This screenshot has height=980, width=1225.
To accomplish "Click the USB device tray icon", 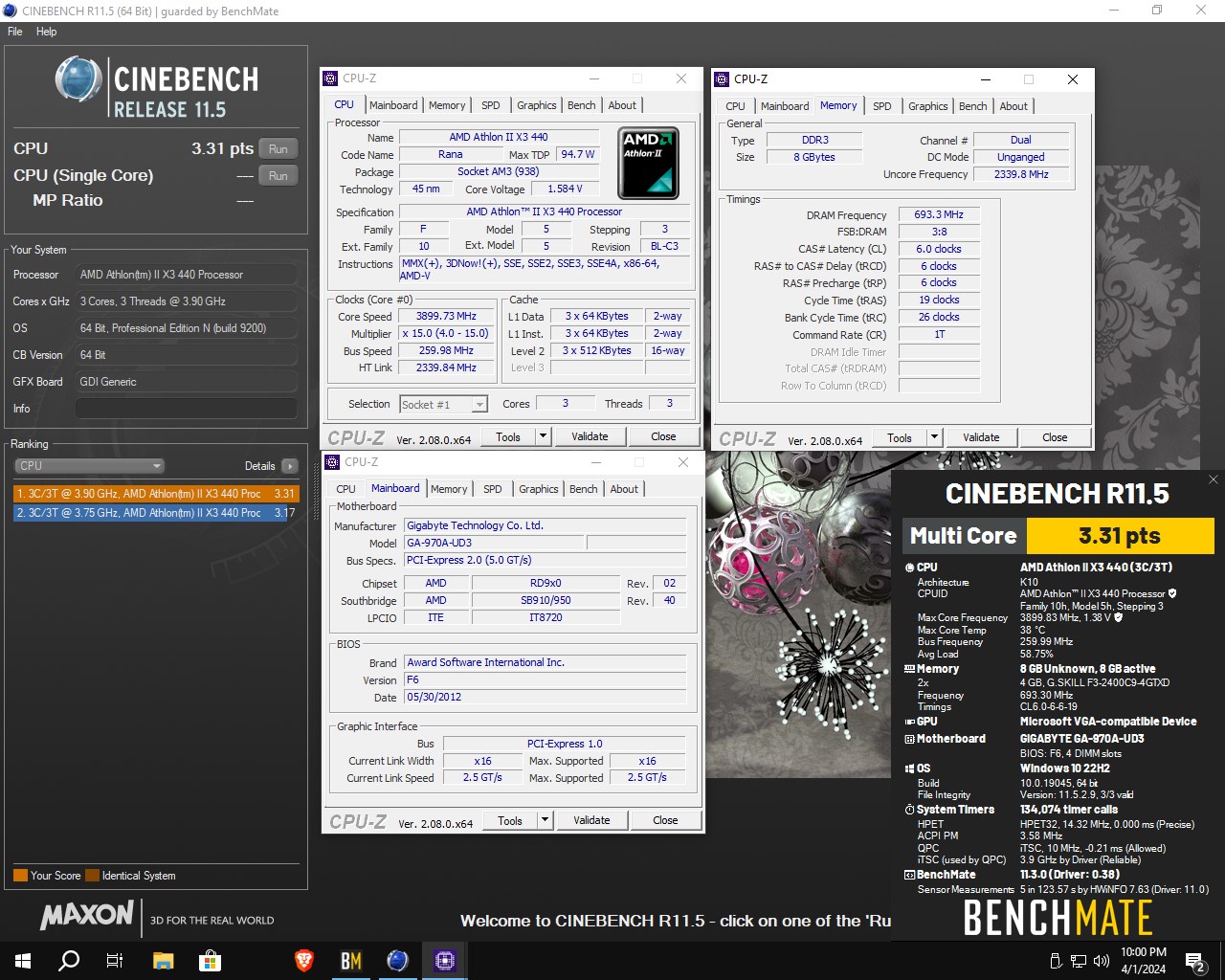I will pyautogui.click(x=1056, y=961).
